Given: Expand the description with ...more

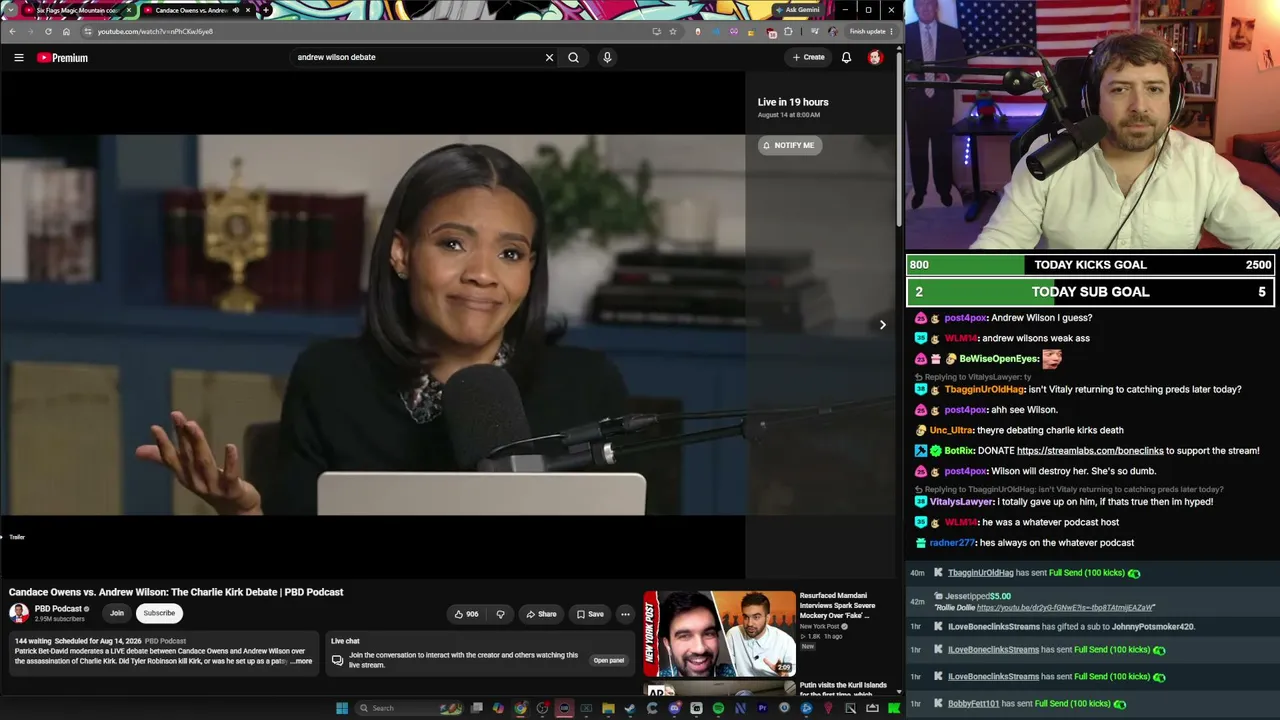Looking at the screenshot, I should [x=301, y=661].
